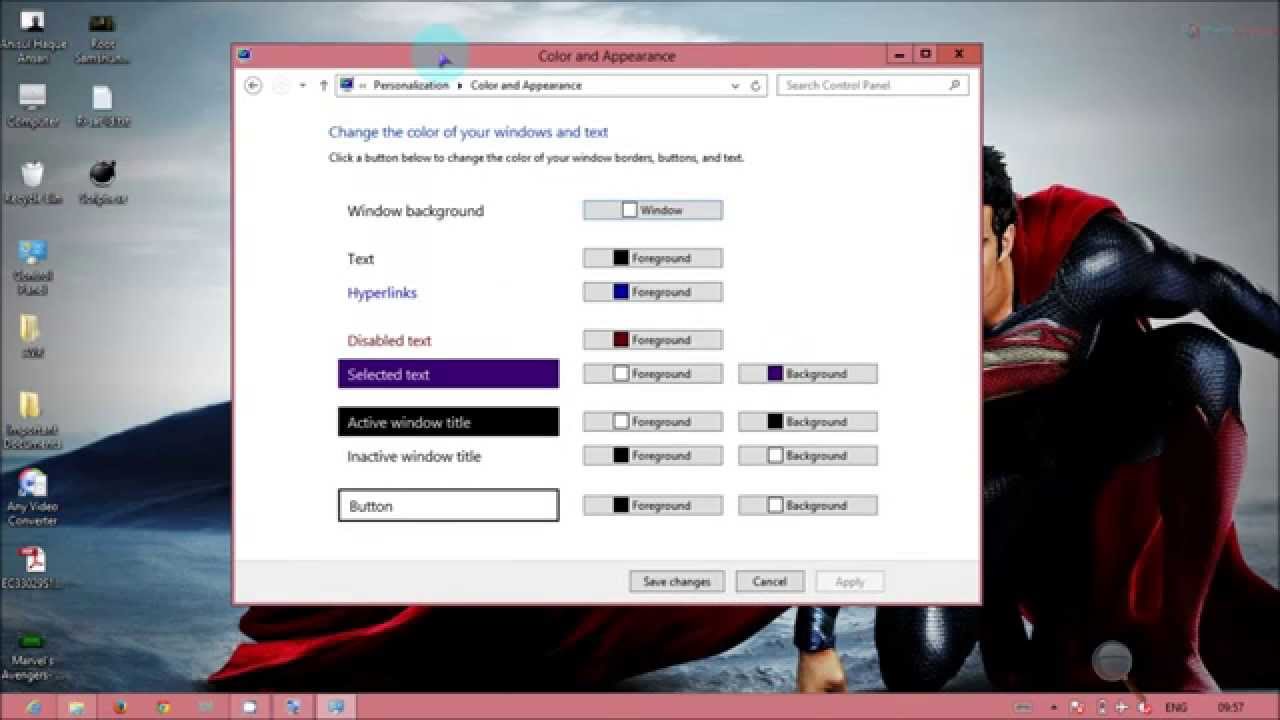
Task: Click the taskbar clock showing 09:57
Action: click(x=1231, y=707)
